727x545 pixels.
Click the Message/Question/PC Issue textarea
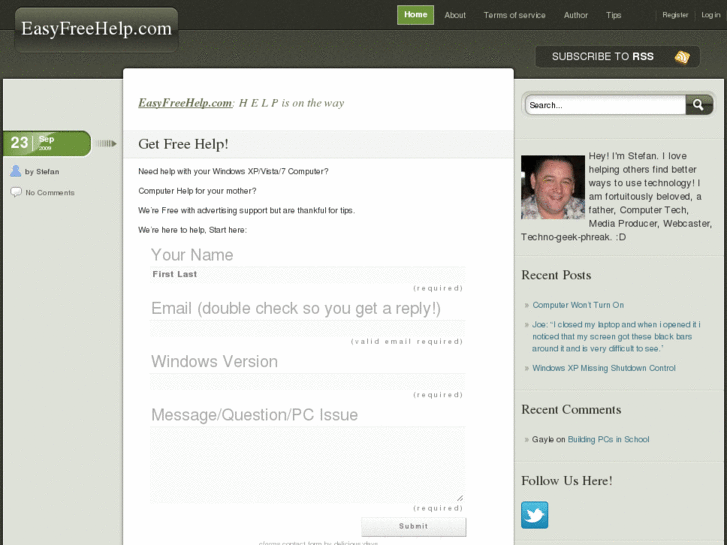(x=307, y=465)
